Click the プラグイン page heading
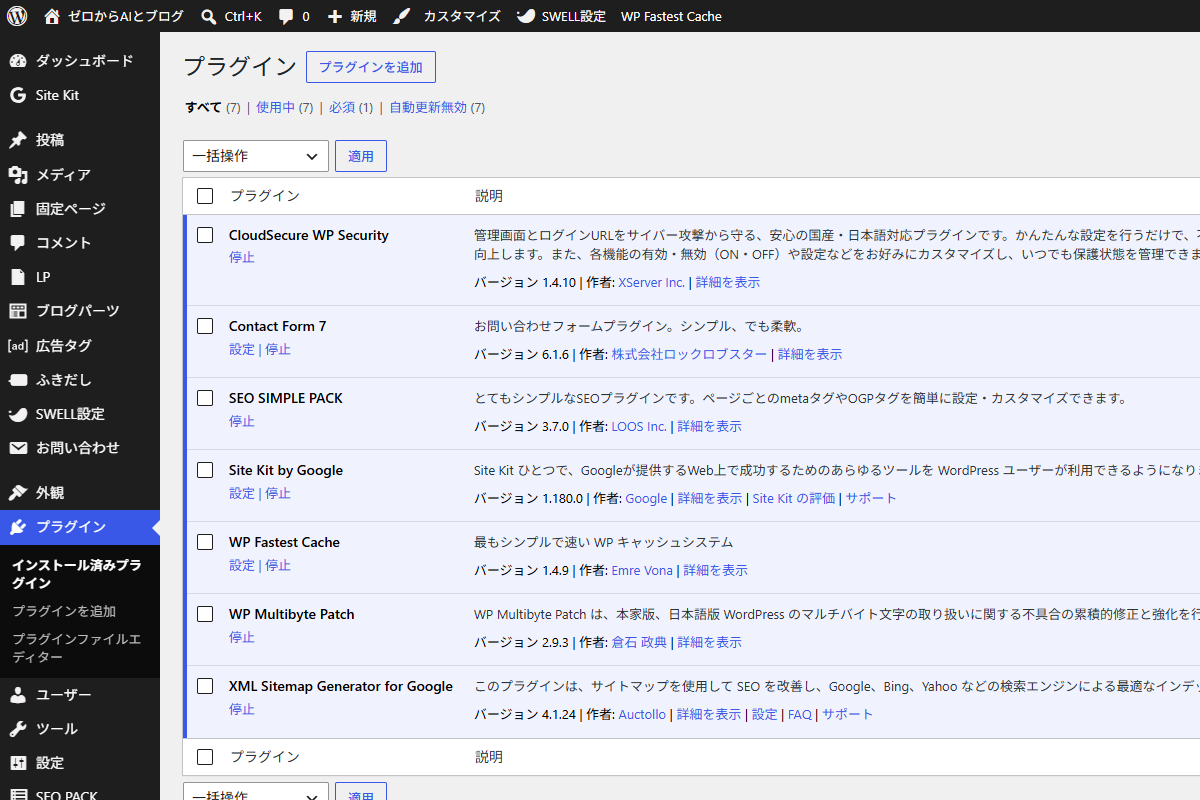Viewport: 1200px width, 800px height. pos(240,66)
